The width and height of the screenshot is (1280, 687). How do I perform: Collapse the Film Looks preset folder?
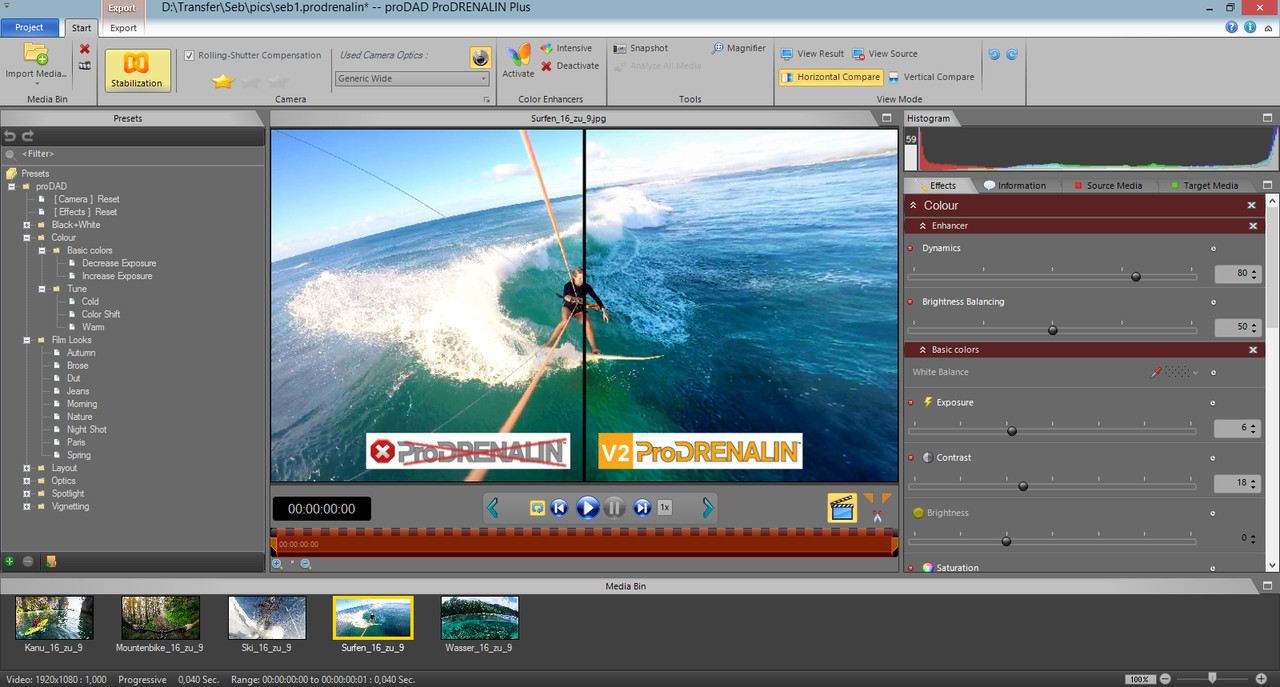tap(28, 340)
